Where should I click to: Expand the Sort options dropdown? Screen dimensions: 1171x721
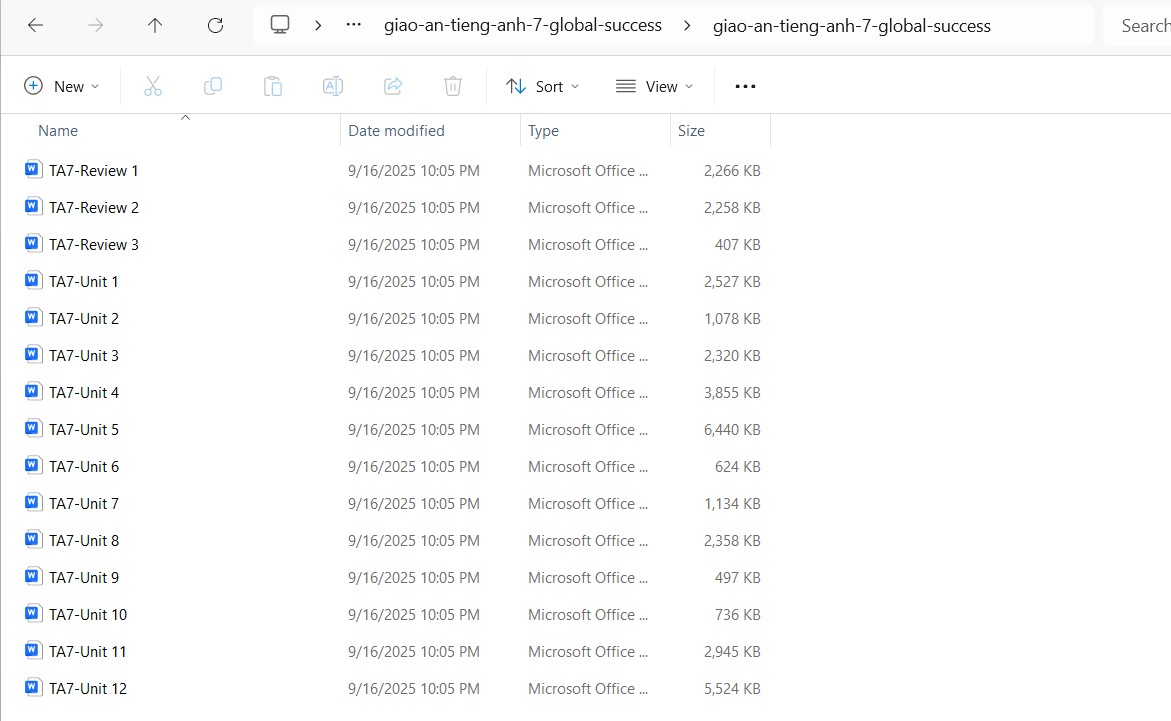[542, 86]
